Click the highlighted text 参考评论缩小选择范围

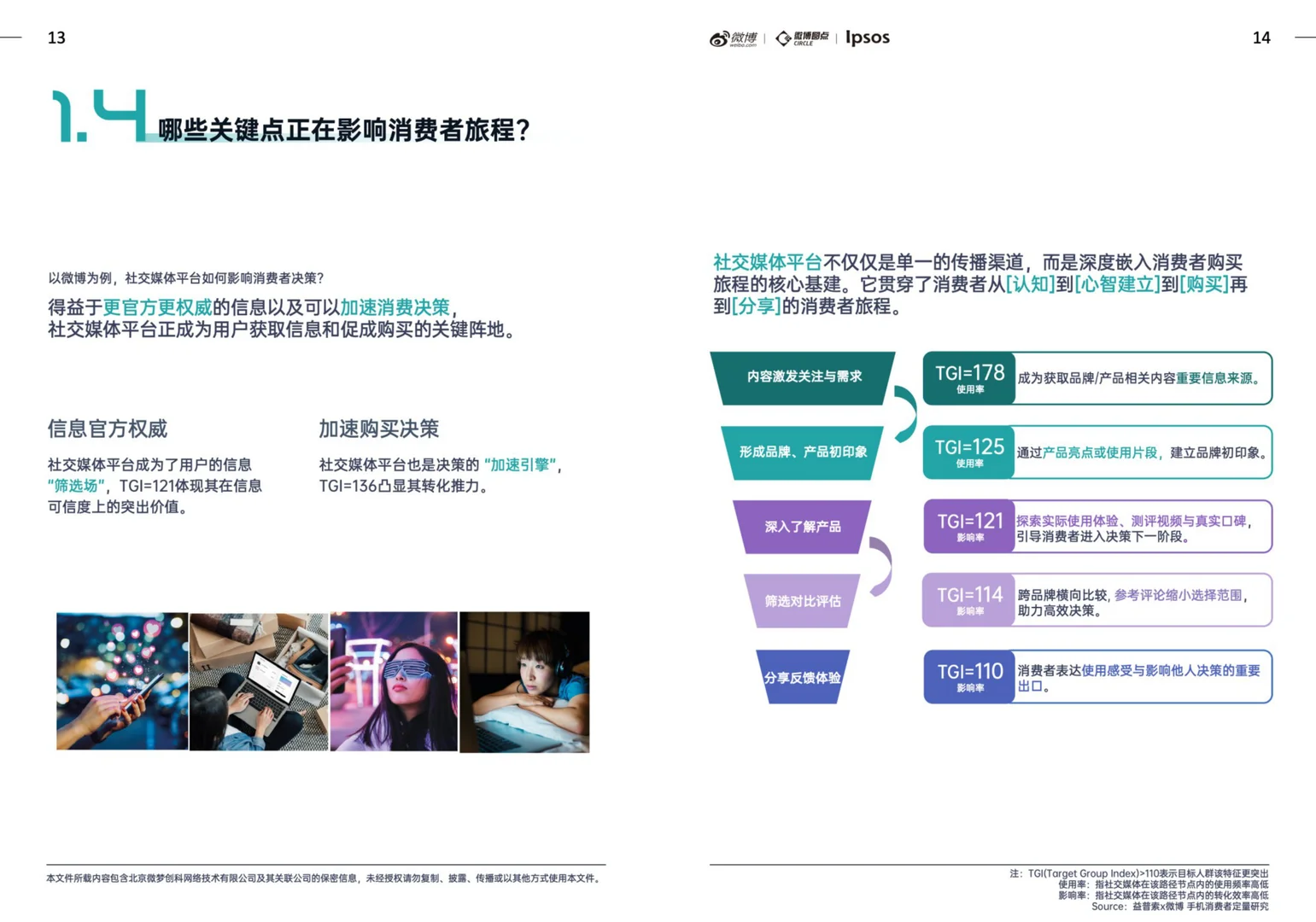pyautogui.click(x=1178, y=595)
